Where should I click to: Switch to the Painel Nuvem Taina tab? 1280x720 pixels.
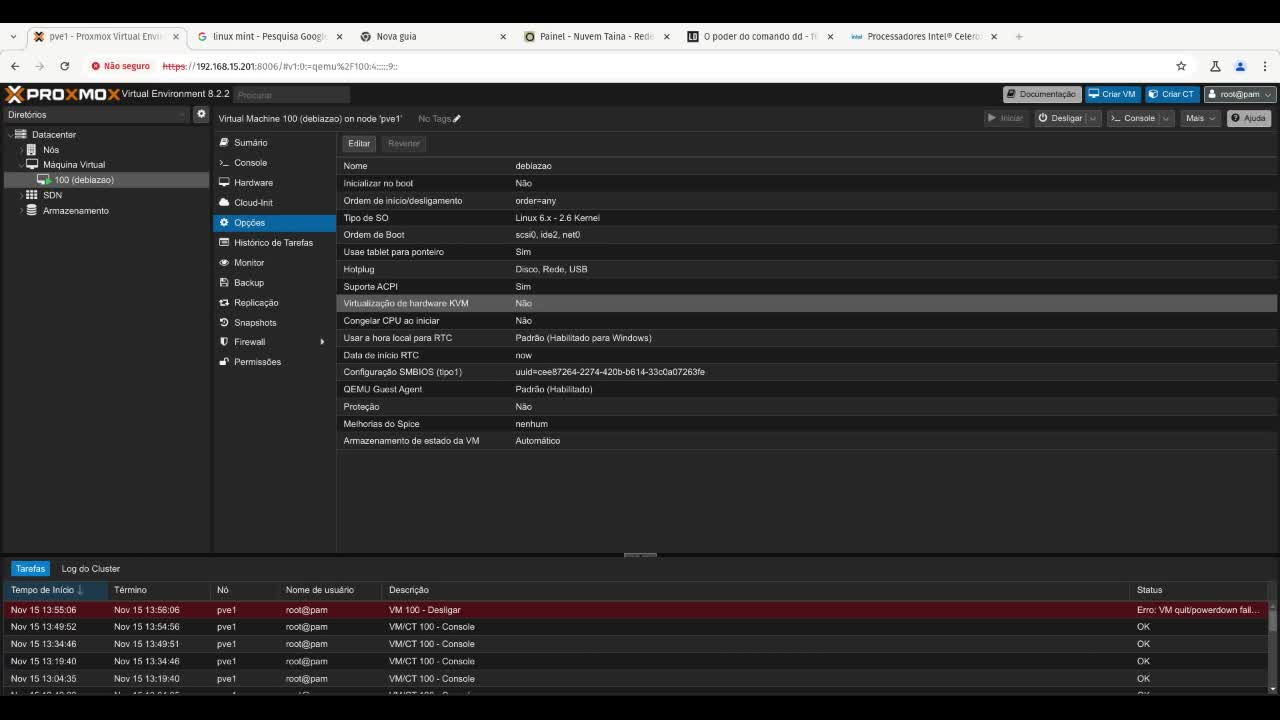[x=595, y=36]
